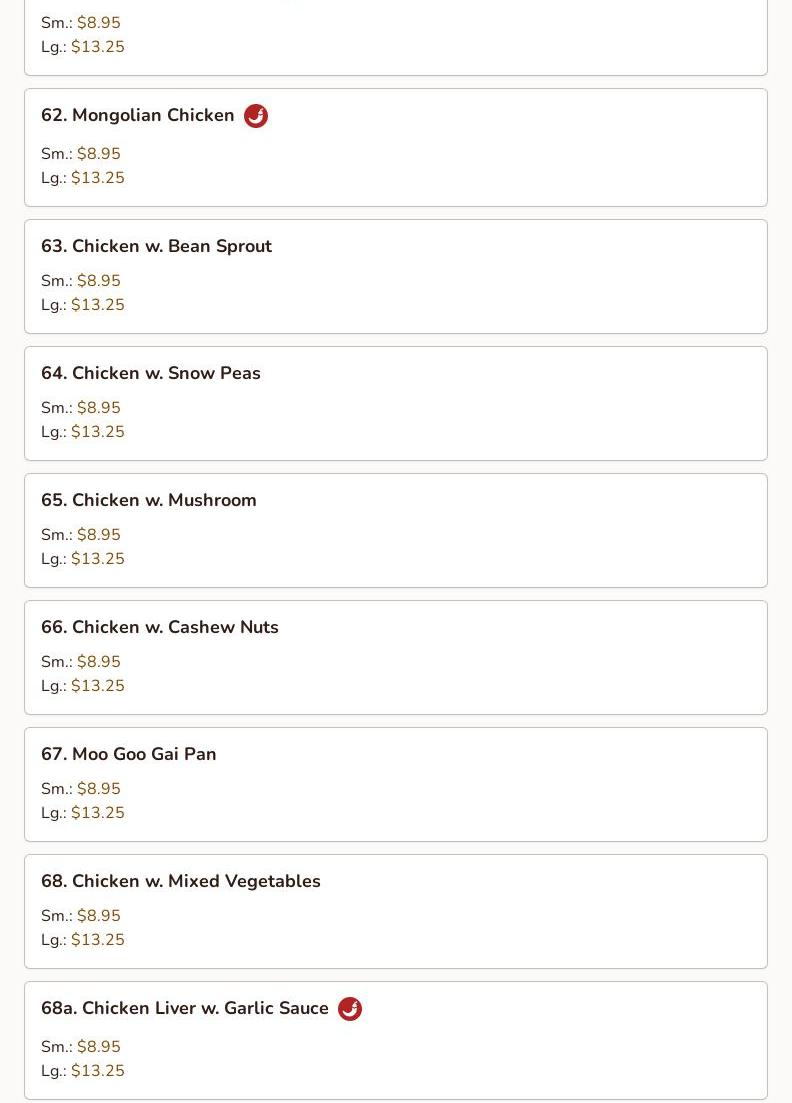Viewport: 792px width, 1103px height.
Task: Click small price for Moo Goo Gai Pan
Action: click(98, 789)
